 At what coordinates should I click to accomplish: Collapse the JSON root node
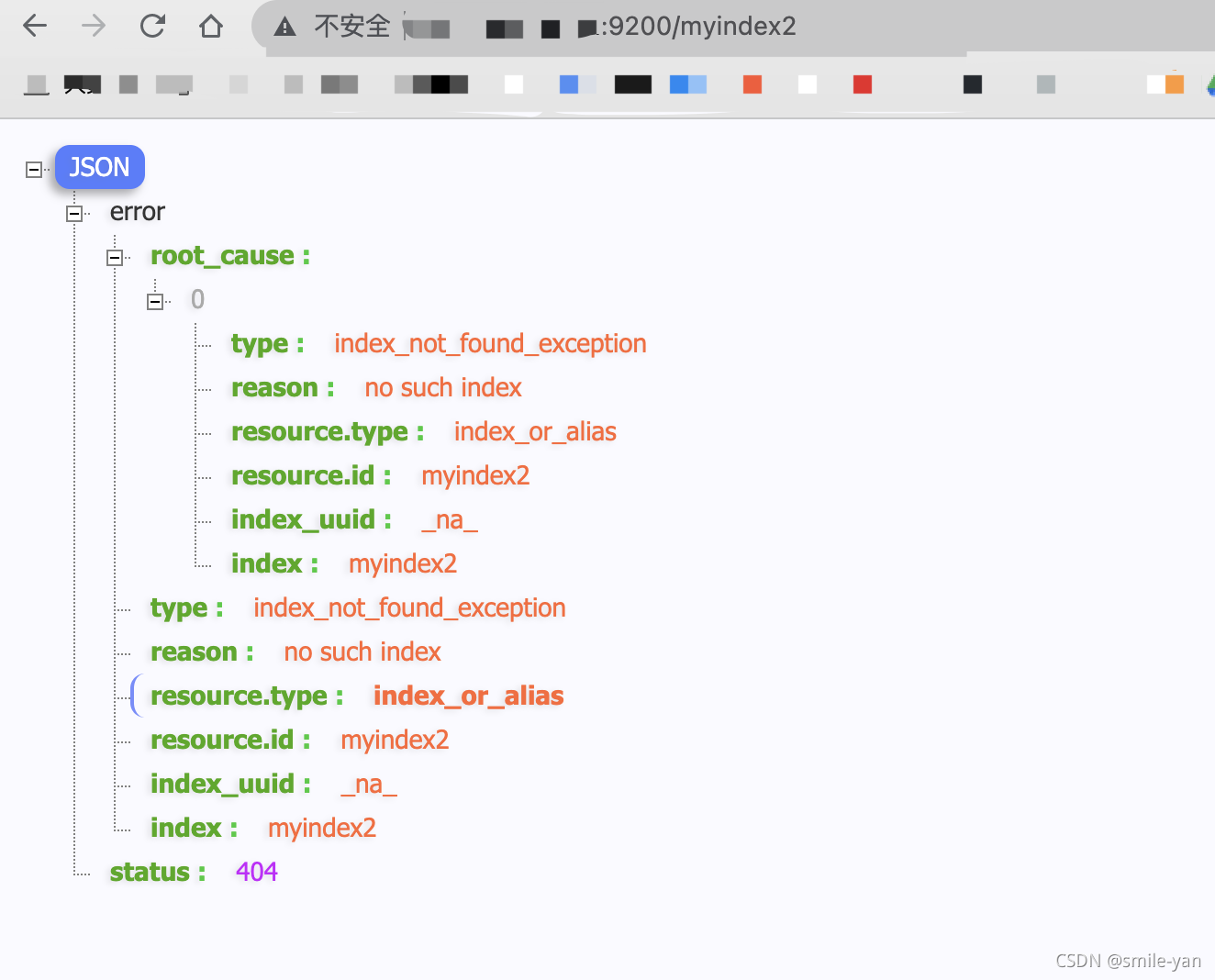click(x=34, y=169)
